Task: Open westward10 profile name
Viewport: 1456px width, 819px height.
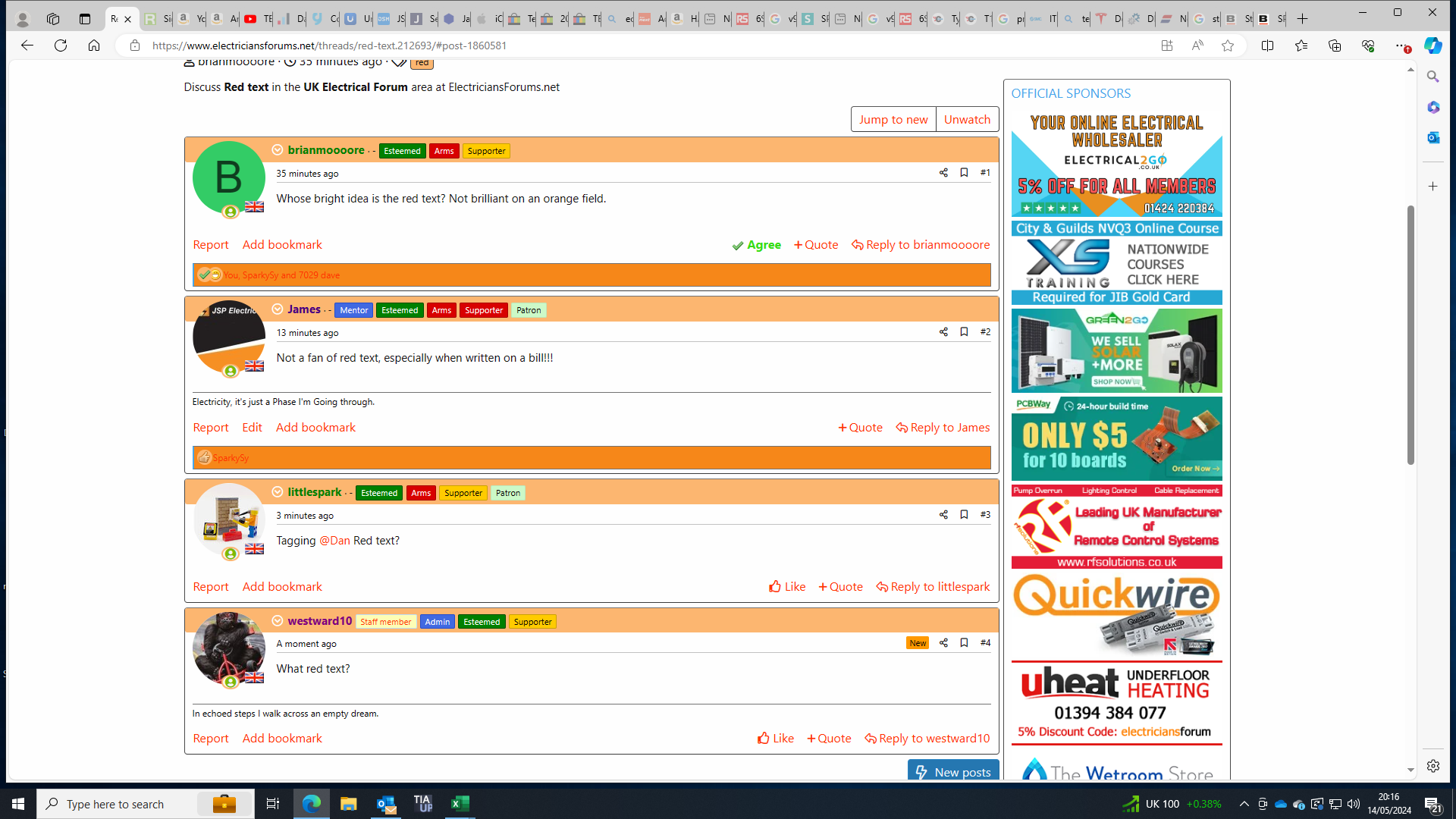Action: click(x=320, y=621)
